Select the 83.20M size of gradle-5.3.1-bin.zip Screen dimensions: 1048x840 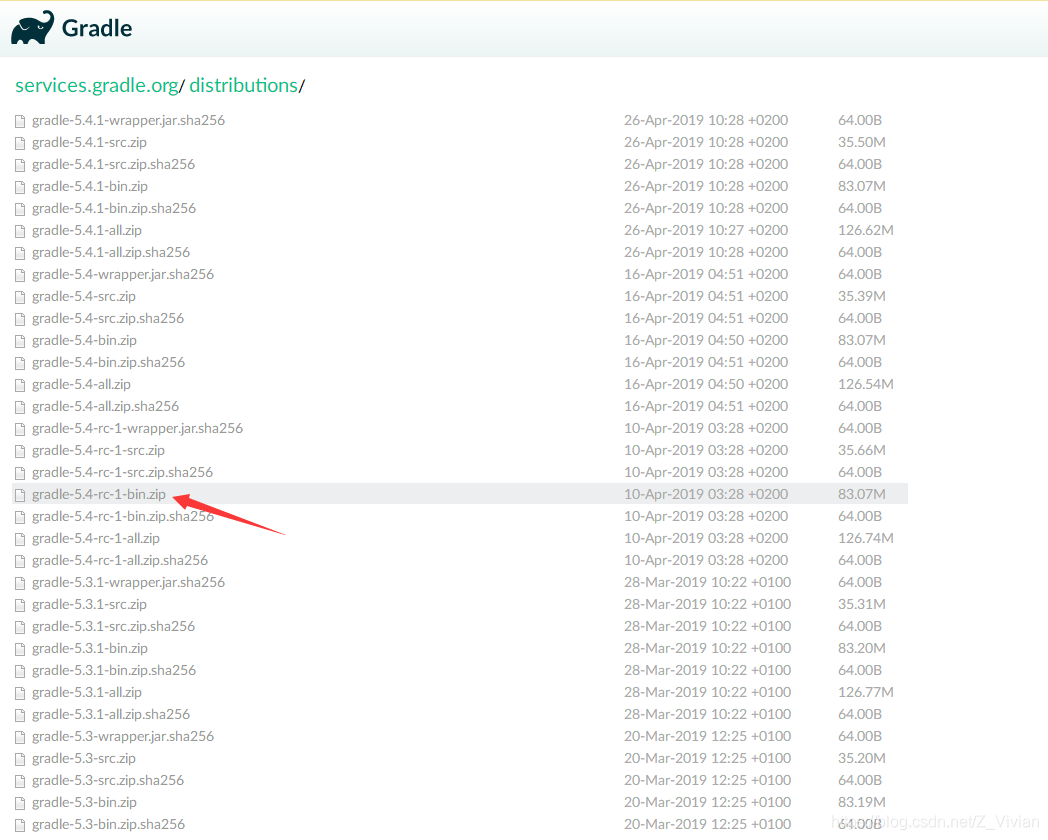[x=862, y=649]
